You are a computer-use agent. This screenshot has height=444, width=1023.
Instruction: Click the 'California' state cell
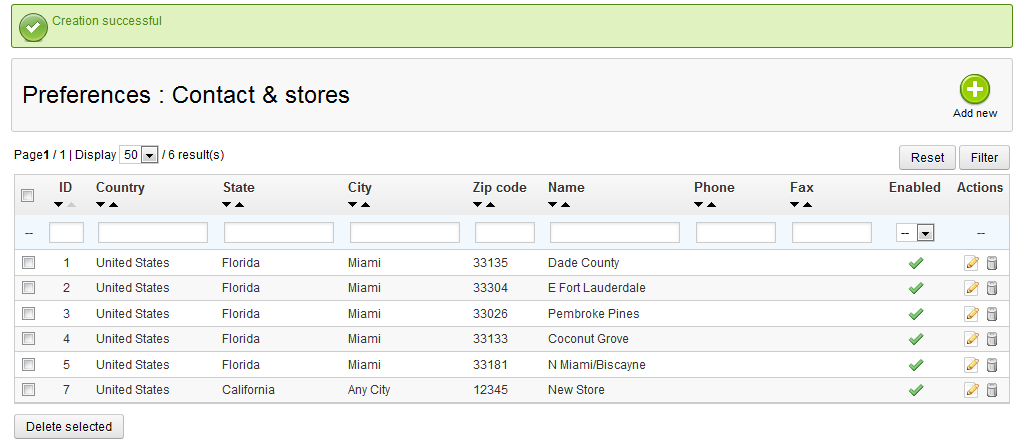(248, 390)
